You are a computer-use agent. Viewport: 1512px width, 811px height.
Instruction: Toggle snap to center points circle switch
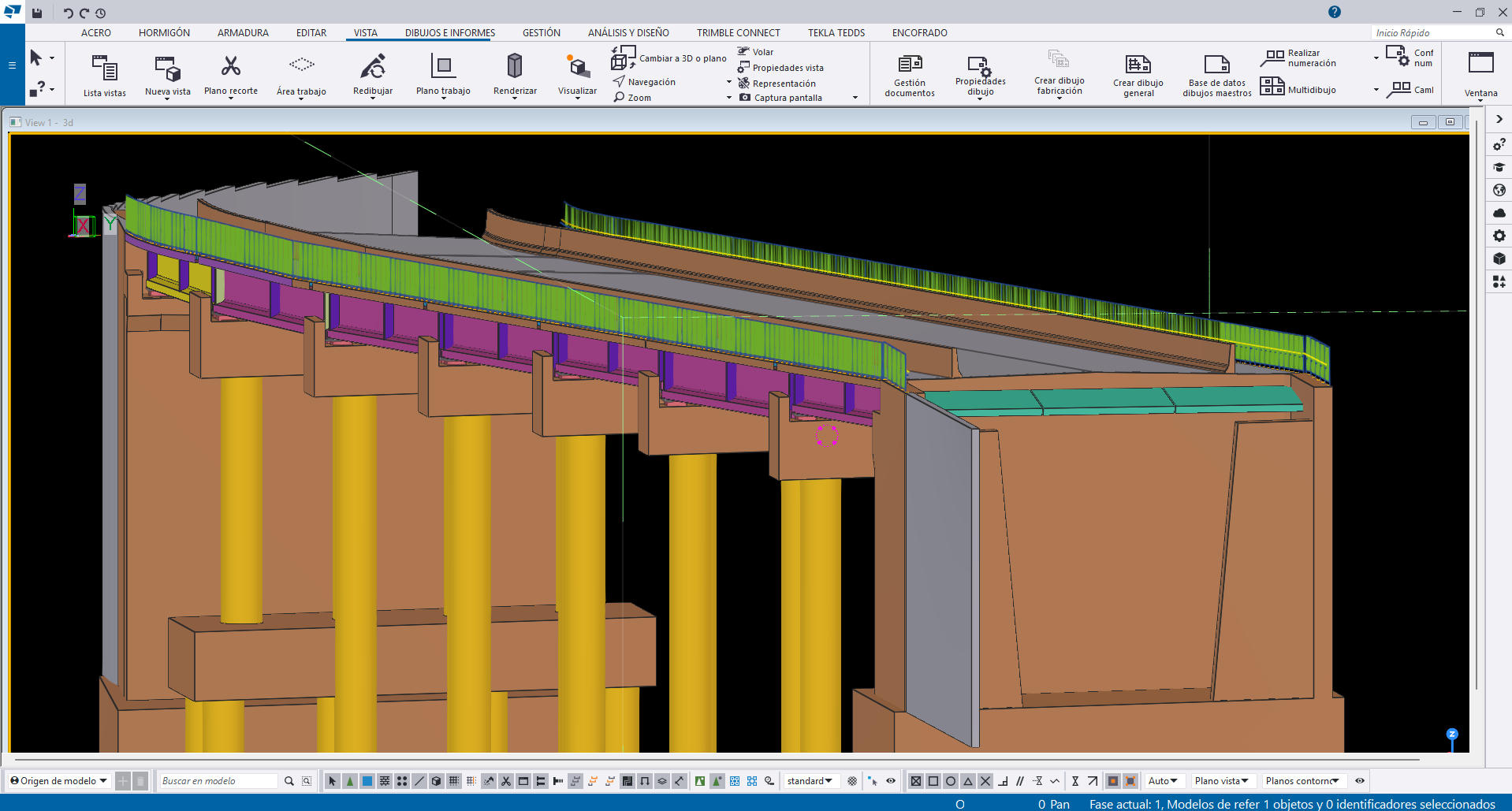951,781
